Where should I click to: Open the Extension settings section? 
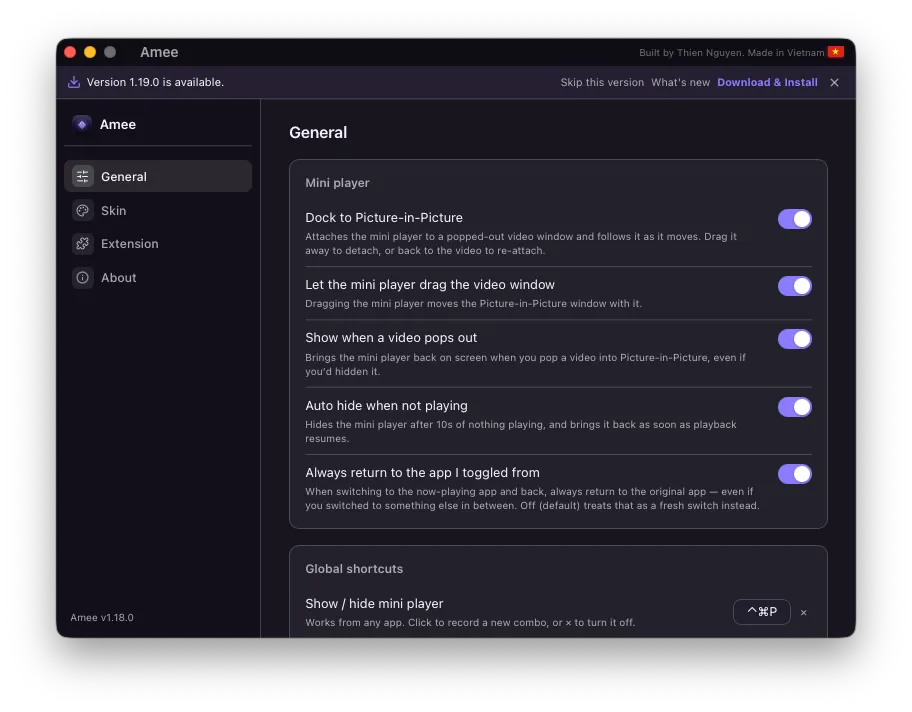[x=158, y=244]
